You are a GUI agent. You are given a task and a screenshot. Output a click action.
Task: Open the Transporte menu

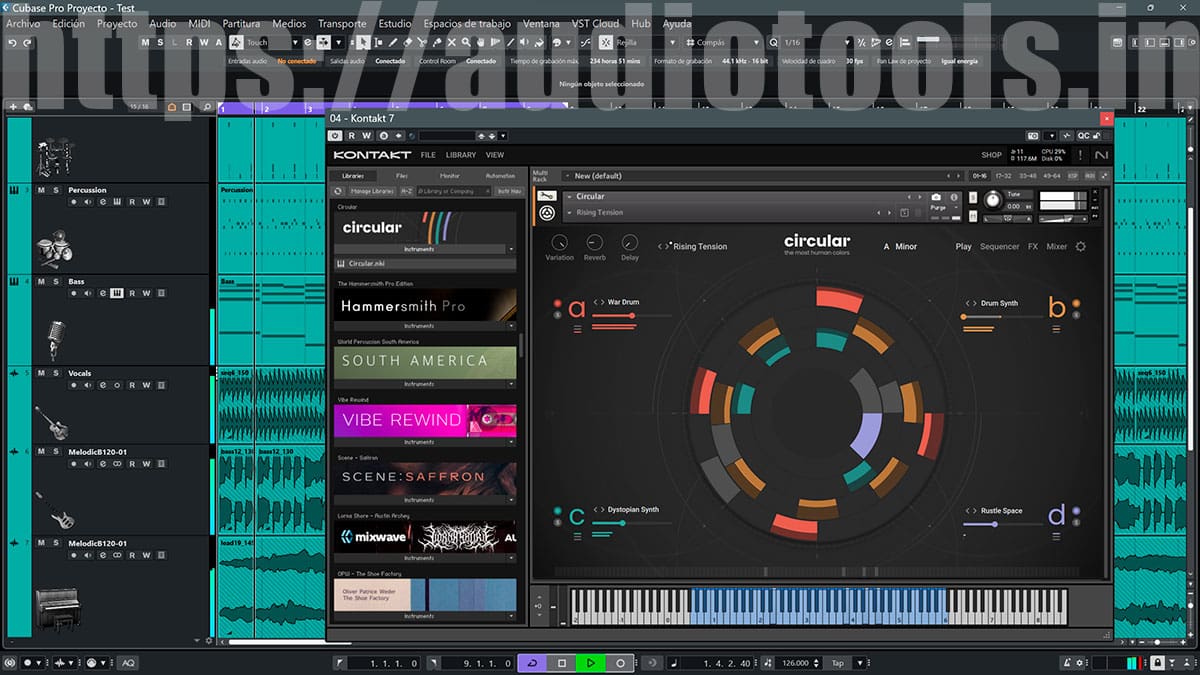[342, 23]
